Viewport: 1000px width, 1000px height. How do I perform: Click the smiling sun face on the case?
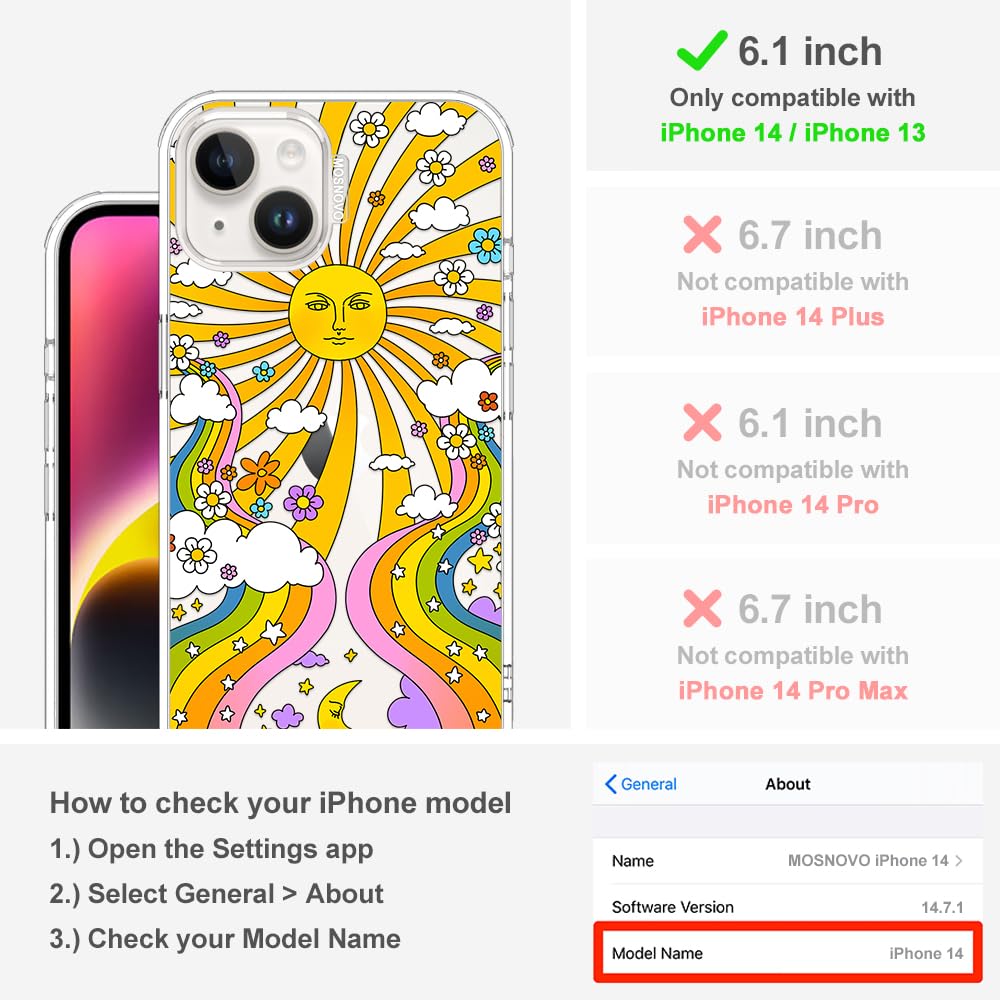tap(337, 312)
